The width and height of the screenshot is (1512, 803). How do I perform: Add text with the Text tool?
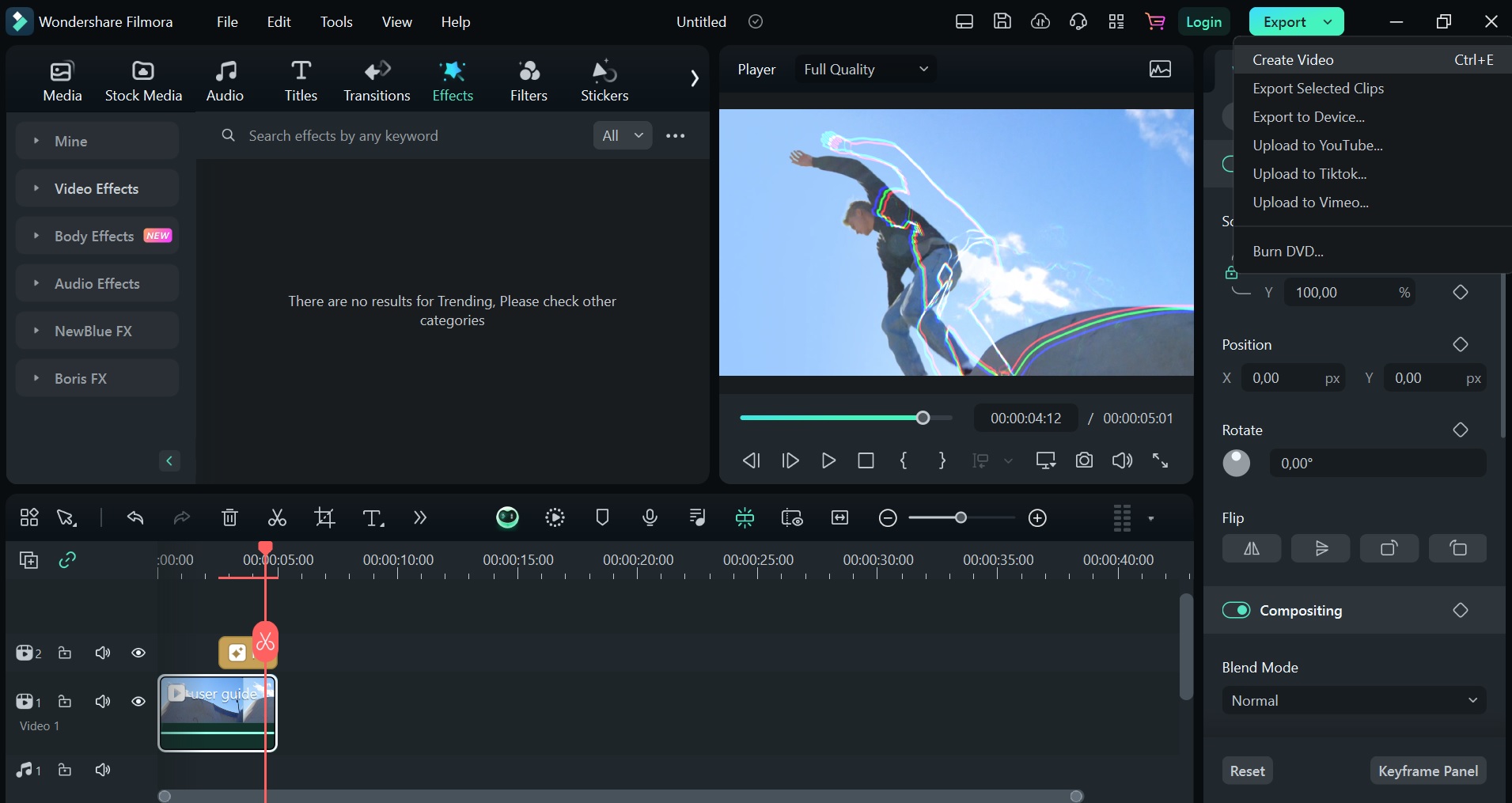[x=373, y=518]
